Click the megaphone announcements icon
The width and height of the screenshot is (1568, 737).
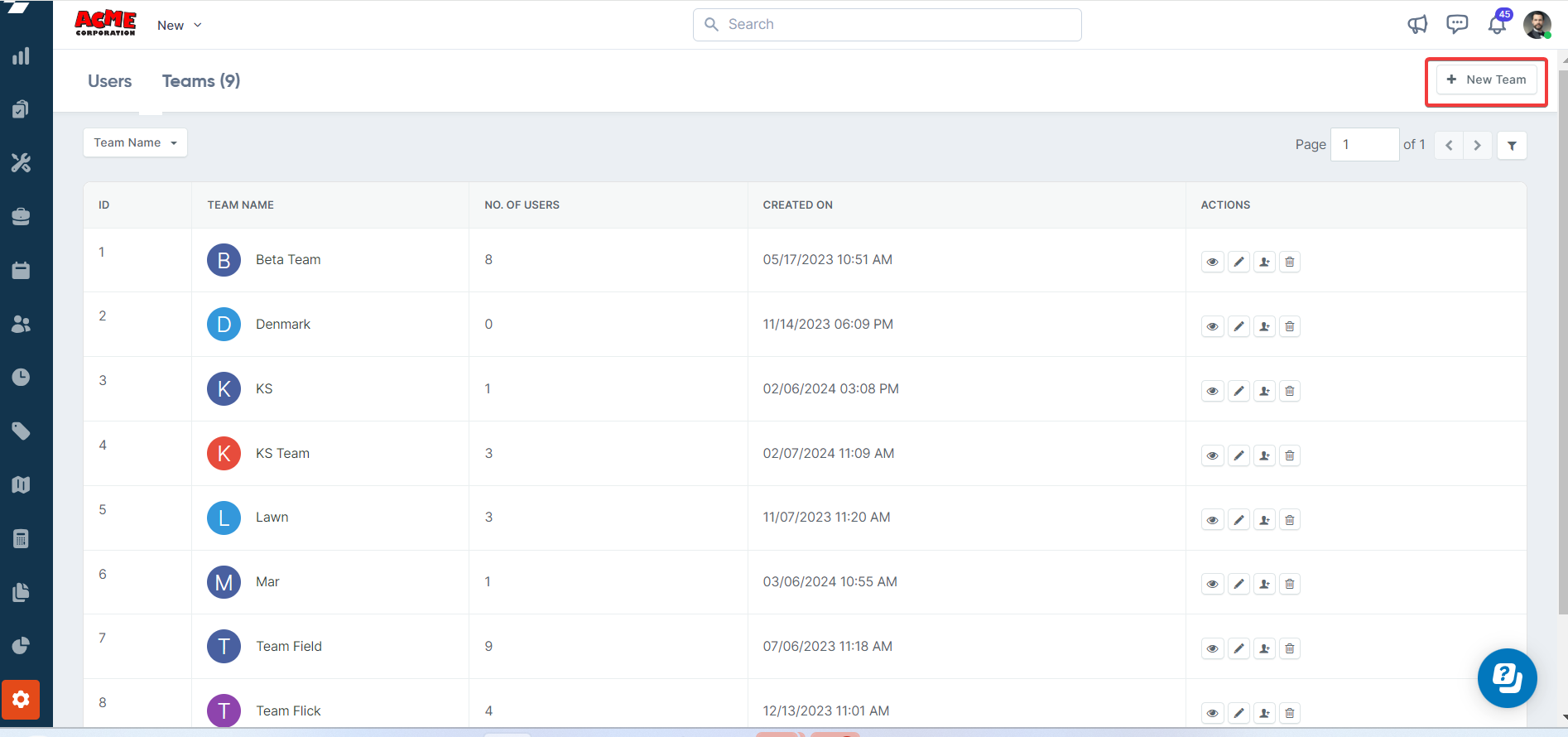click(x=1417, y=25)
